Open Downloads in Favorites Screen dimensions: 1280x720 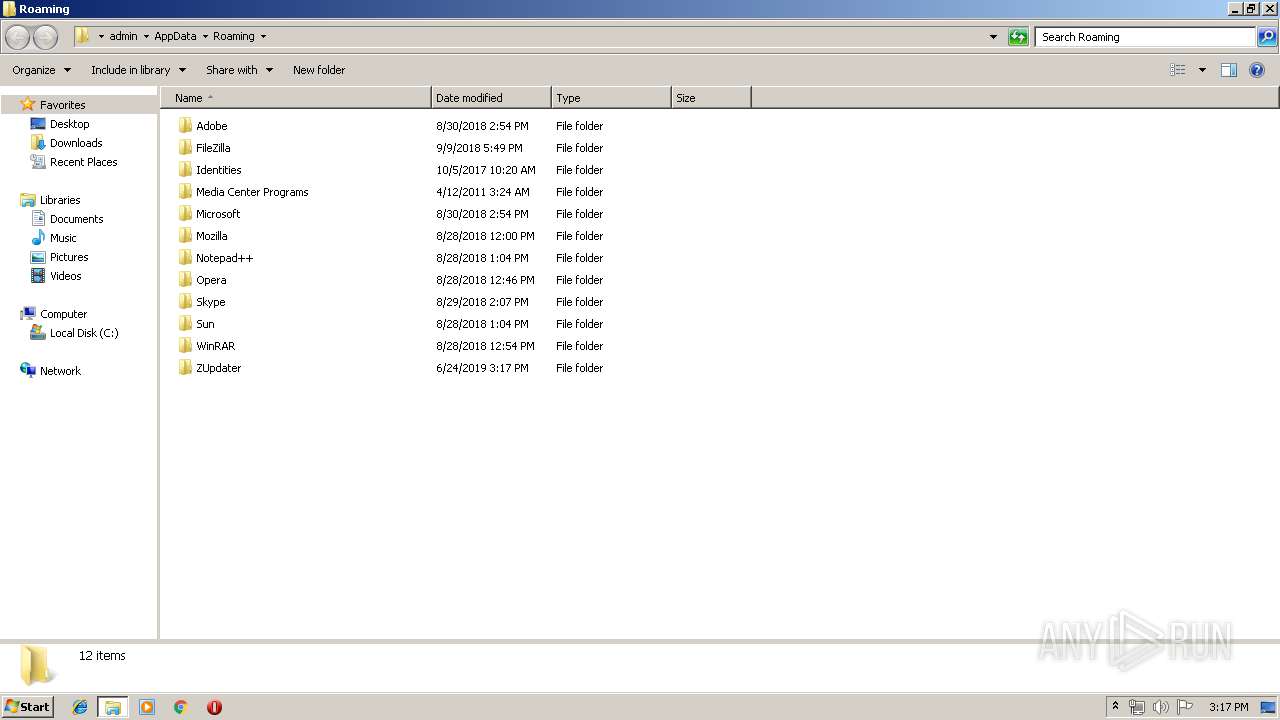pyautogui.click(x=76, y=143)
